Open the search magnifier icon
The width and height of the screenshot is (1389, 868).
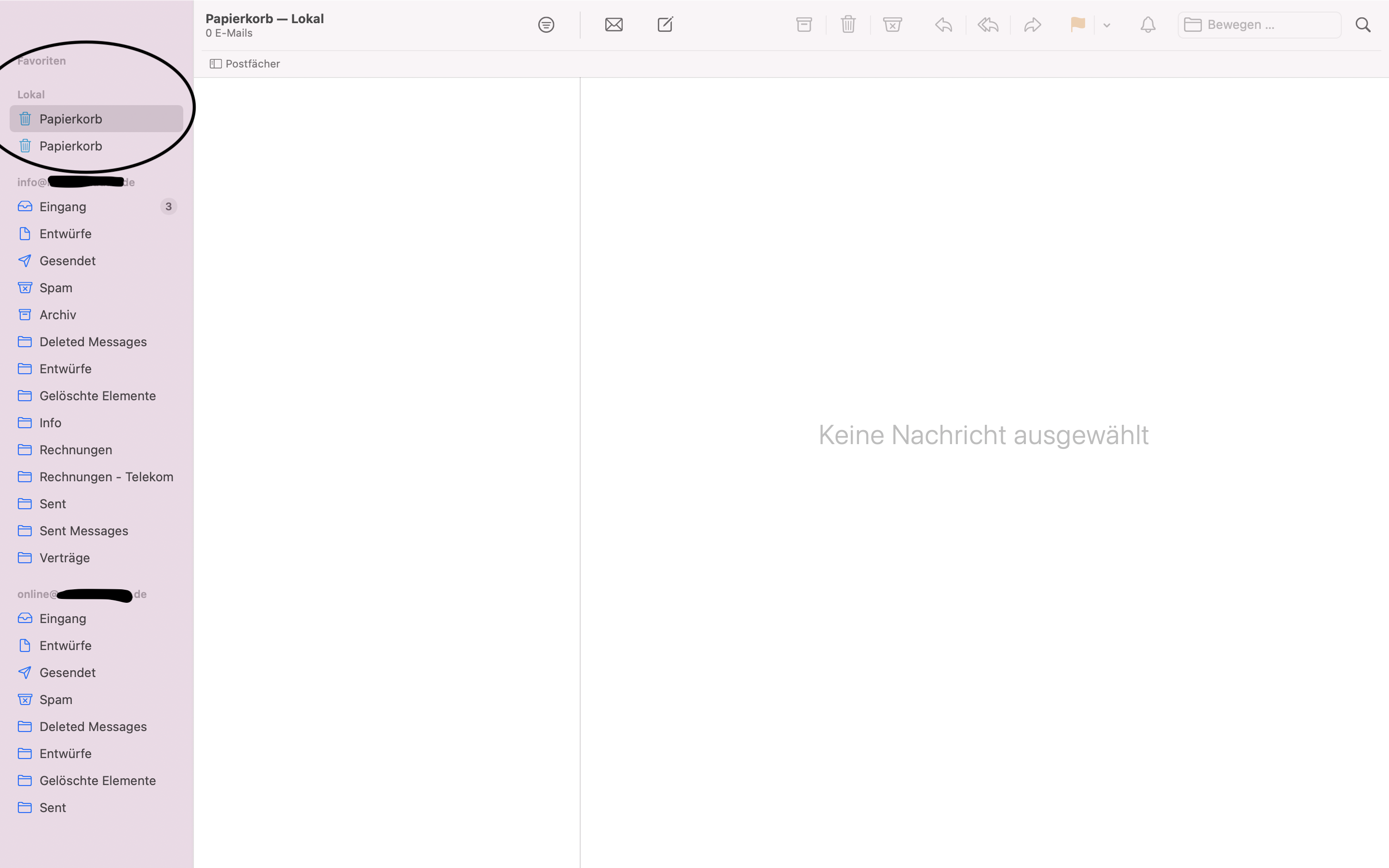(x=1362, y=25)
